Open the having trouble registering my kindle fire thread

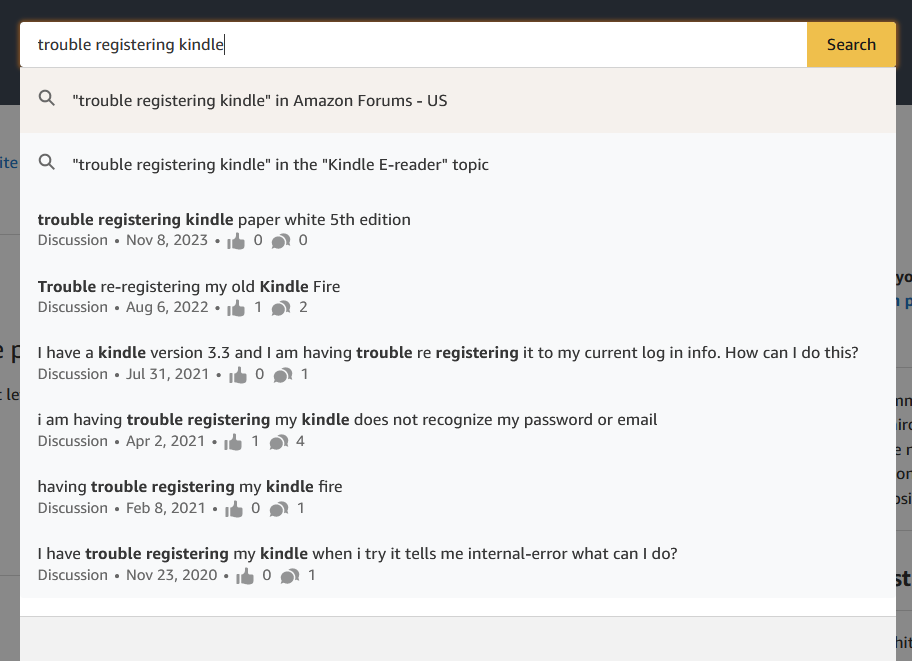(x=190, y=485)
